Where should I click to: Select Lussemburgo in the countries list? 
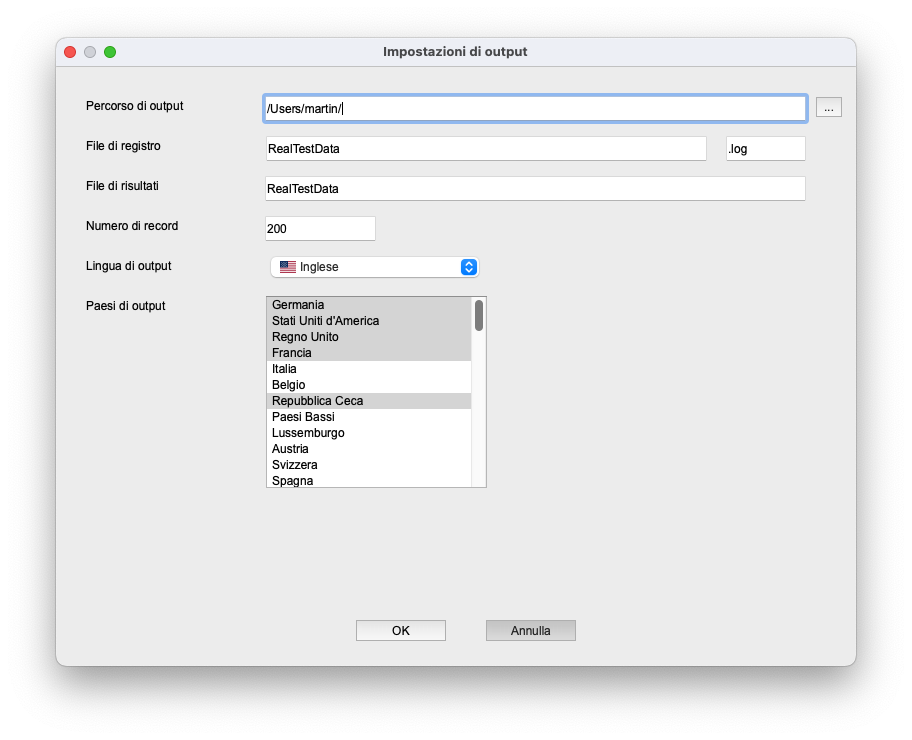(308, 433)
